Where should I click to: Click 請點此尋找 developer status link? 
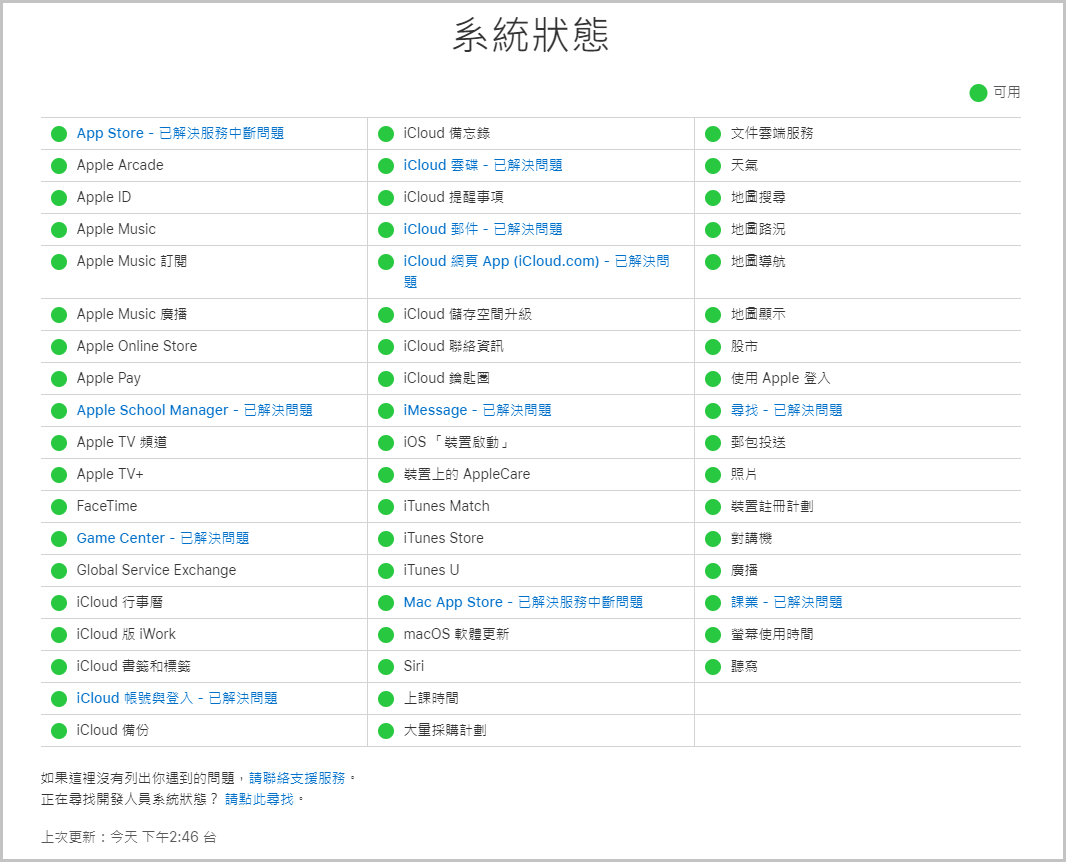[259, 799]
